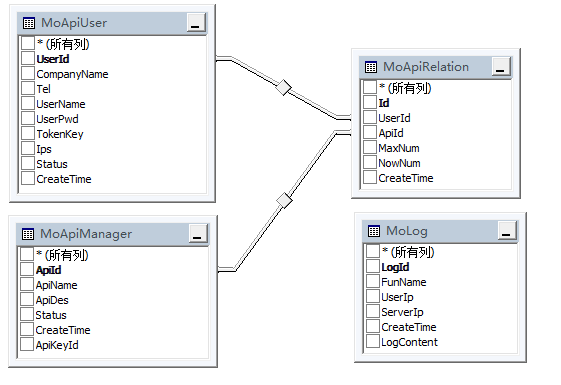Check CreateTime column in MoApiManager

coord(27,329)
